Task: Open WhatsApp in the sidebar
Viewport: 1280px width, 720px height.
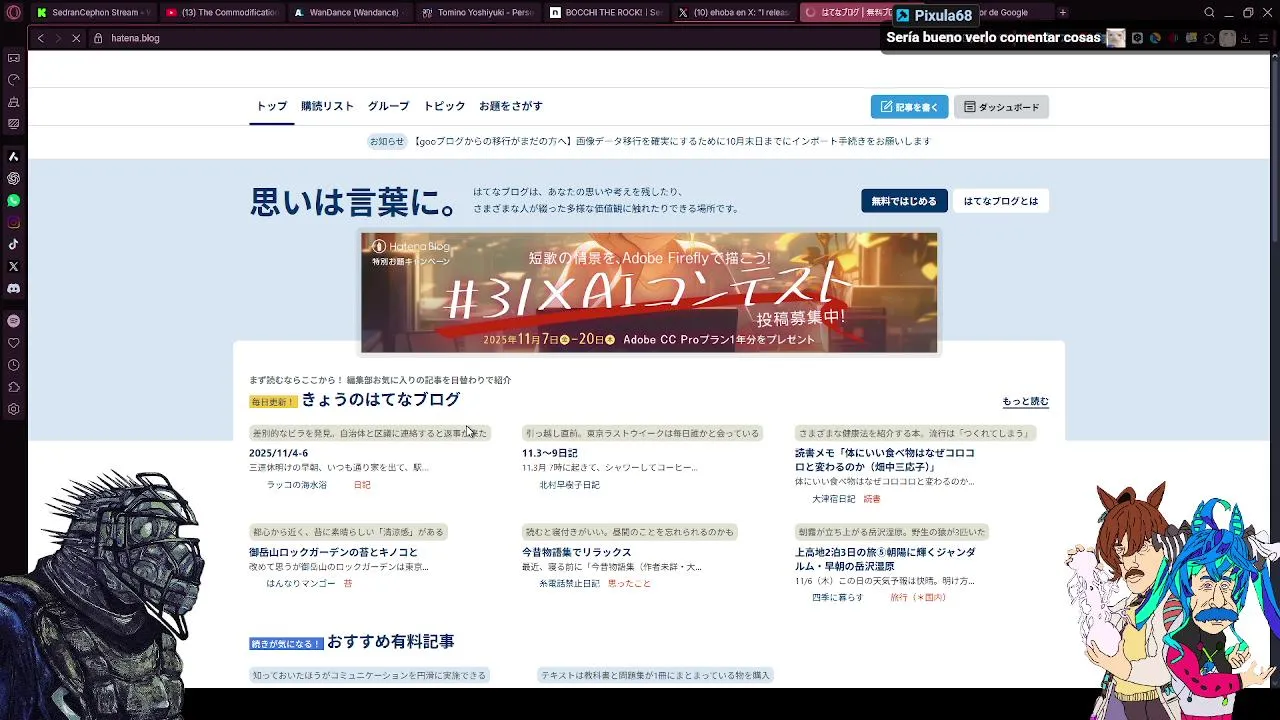Action: [13, 201]
